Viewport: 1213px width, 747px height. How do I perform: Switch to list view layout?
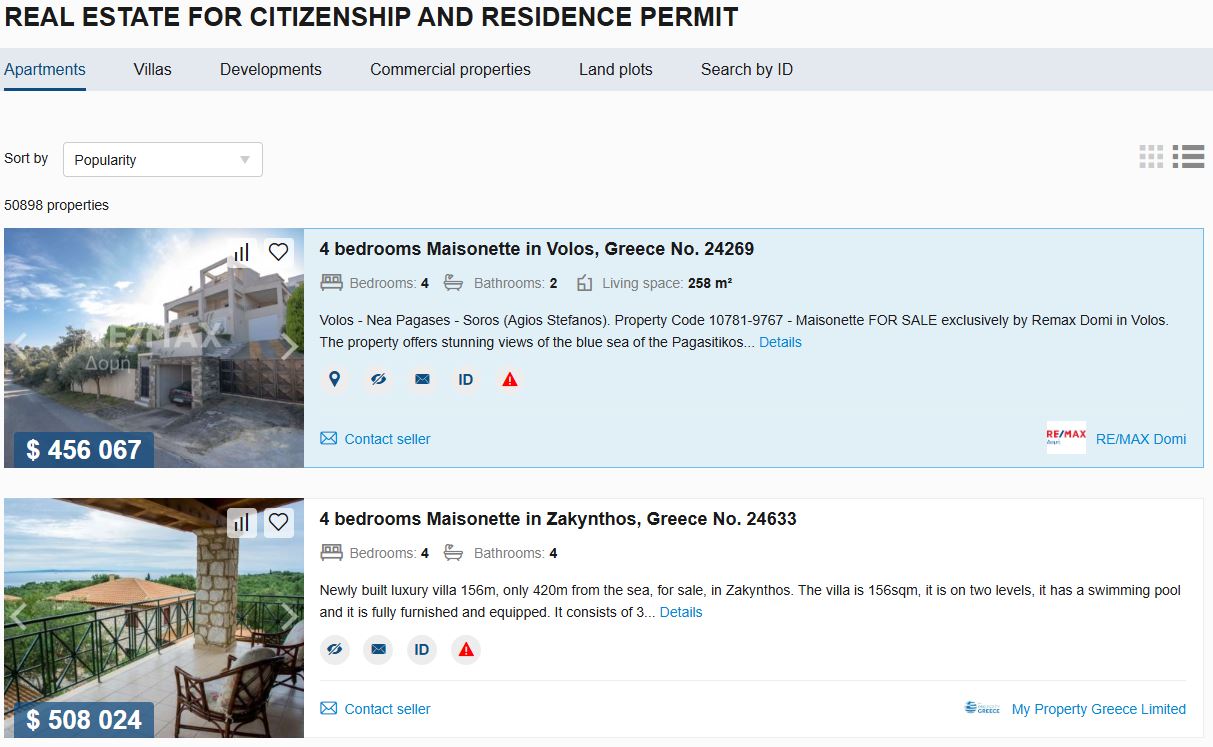1188,156
